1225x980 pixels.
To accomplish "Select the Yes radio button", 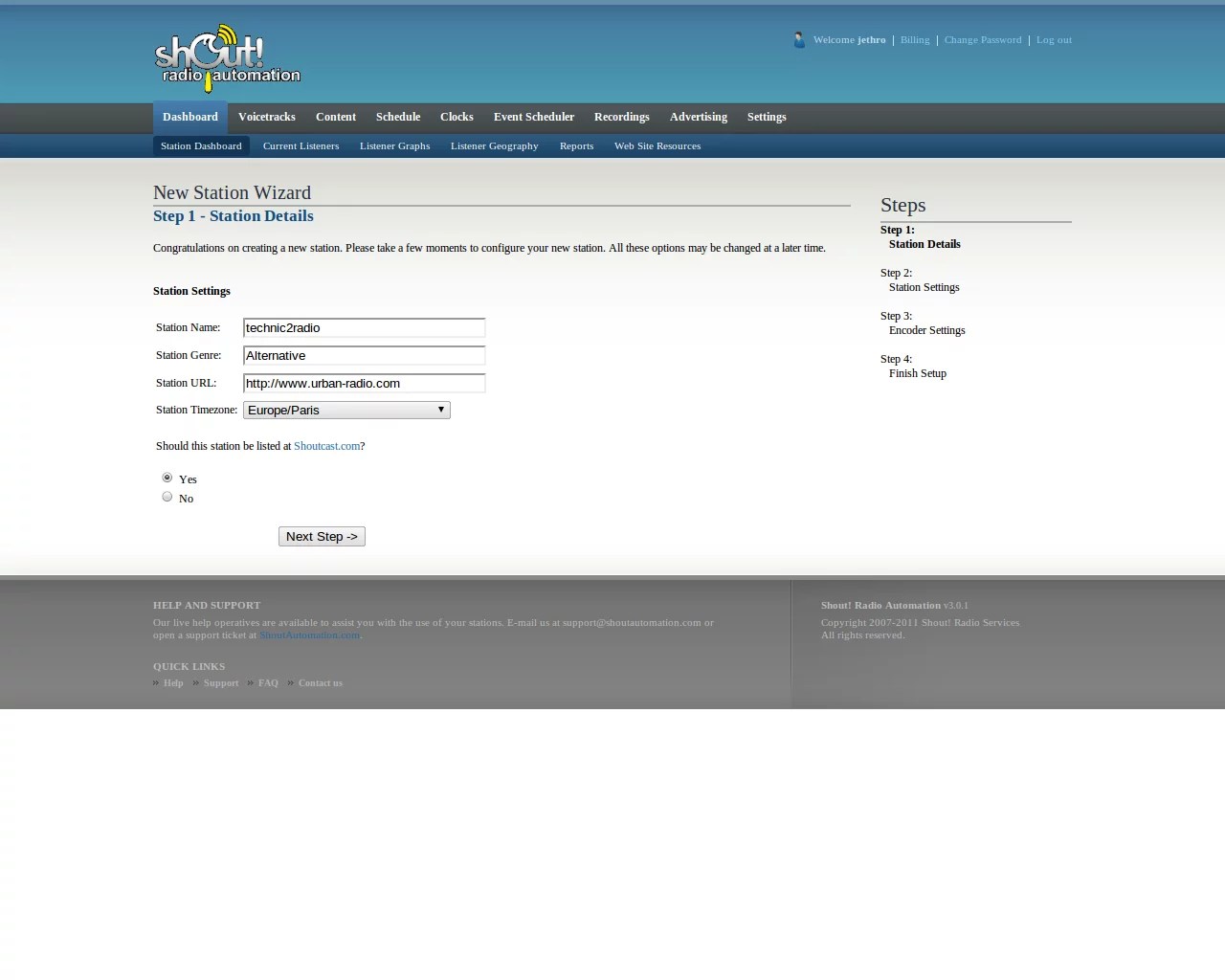I will click(167, 478).
